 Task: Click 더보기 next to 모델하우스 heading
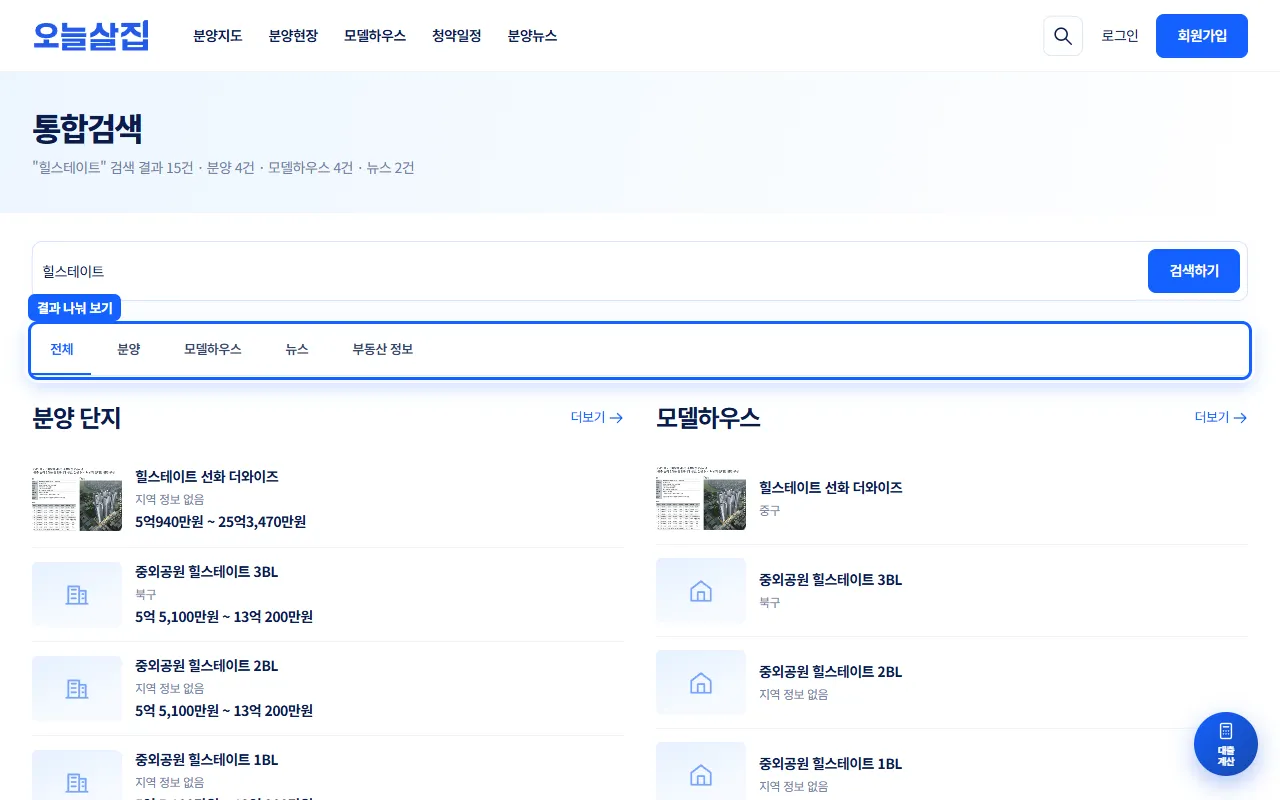(1221, 417)
